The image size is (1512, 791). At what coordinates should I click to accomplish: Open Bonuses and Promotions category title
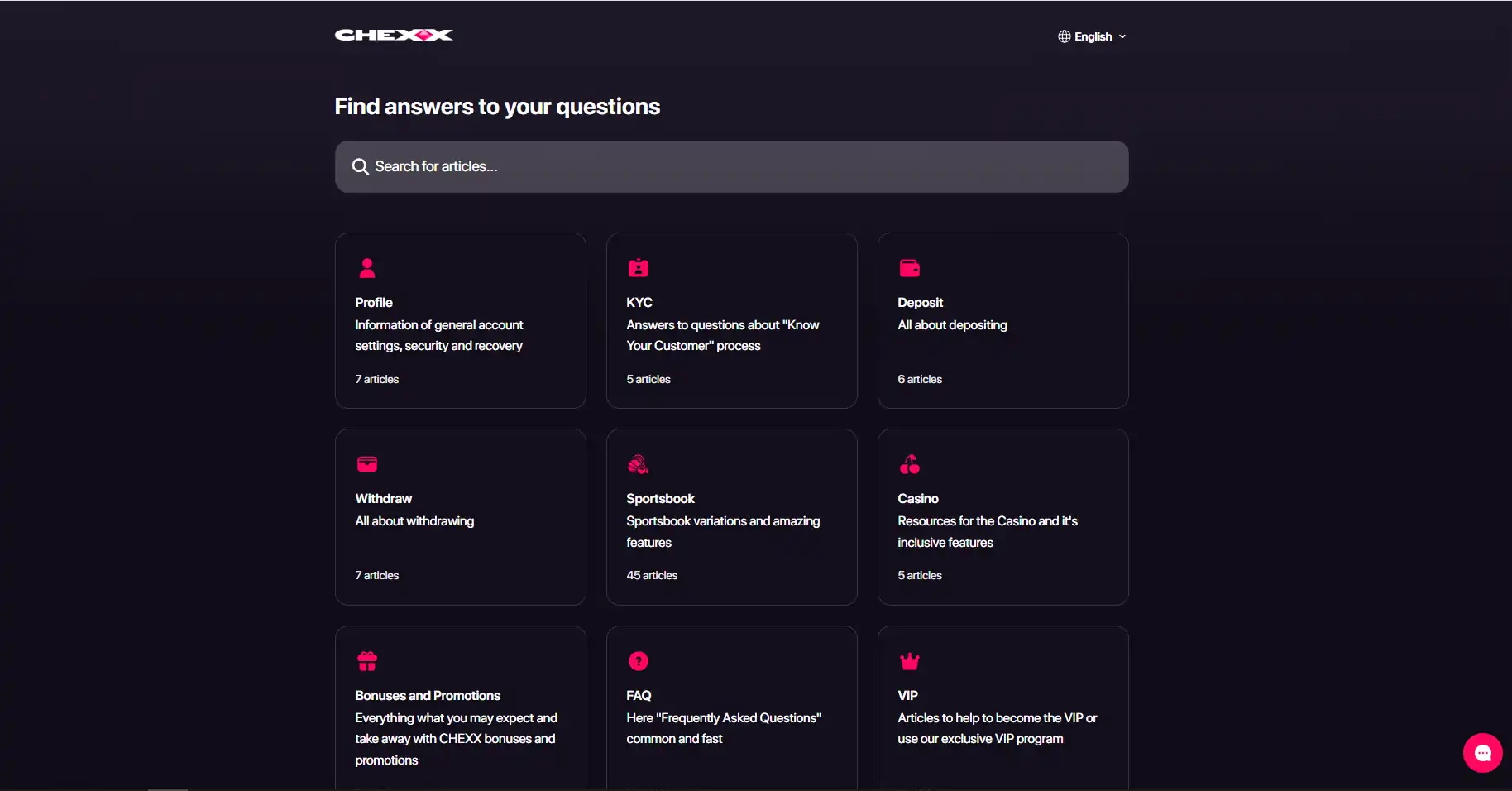point(428,696)
